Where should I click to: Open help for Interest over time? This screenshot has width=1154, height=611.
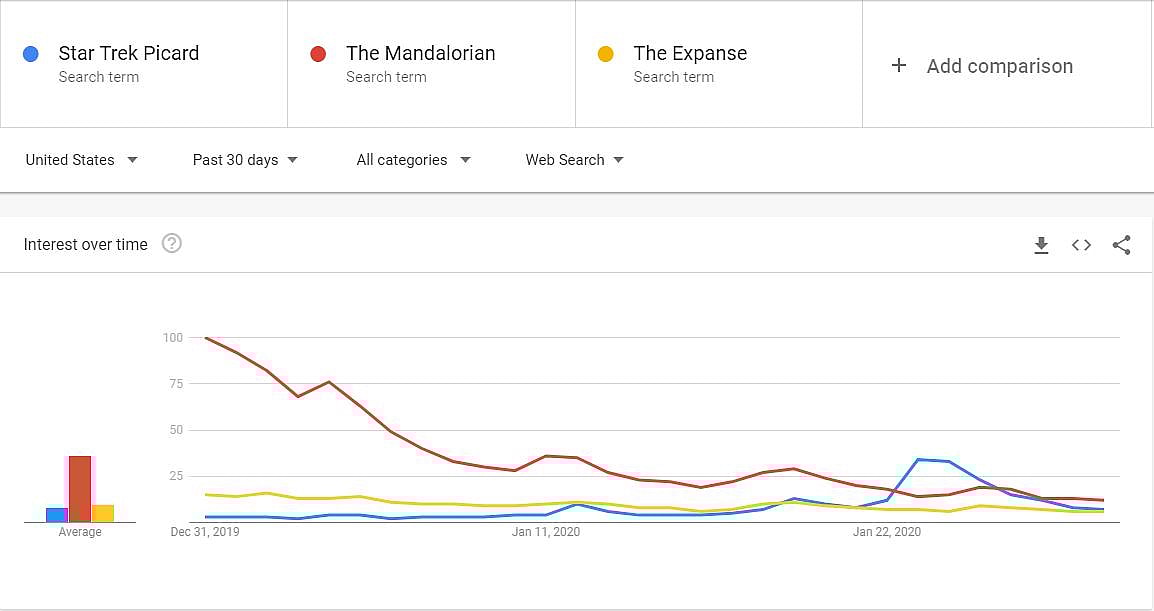pos(172,243)
